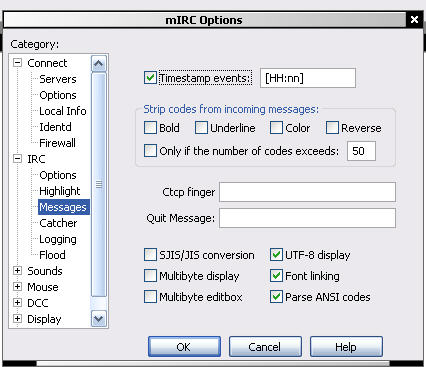The image size is (426, 367).
Task: Tick the Reverse strip checkbox
Action: pos(332,128)
